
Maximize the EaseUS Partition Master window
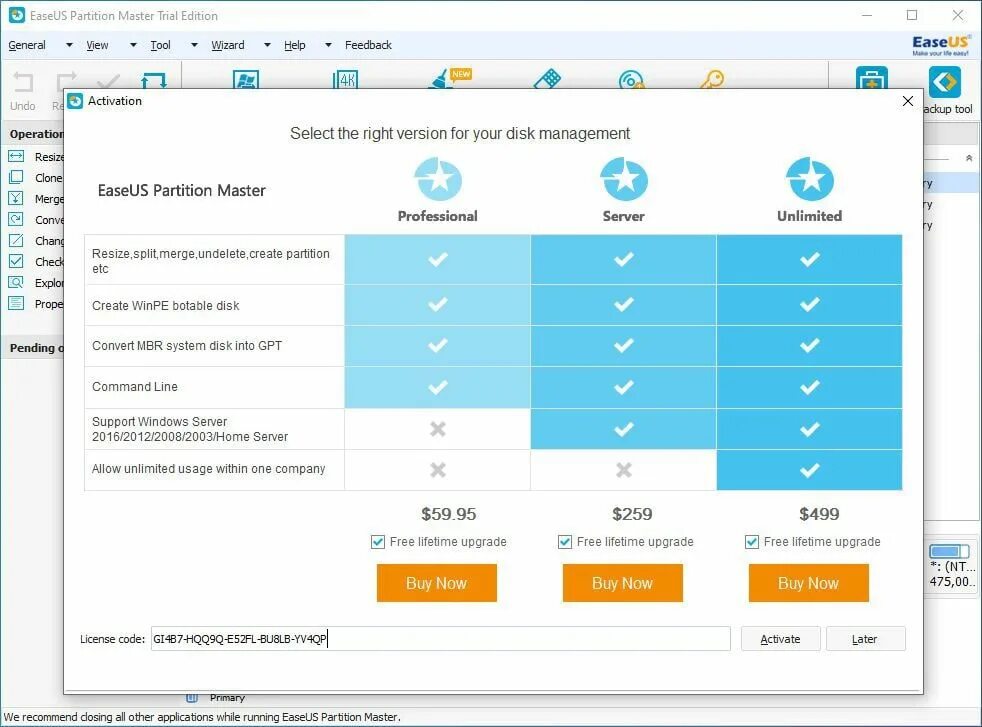(912, 15)
